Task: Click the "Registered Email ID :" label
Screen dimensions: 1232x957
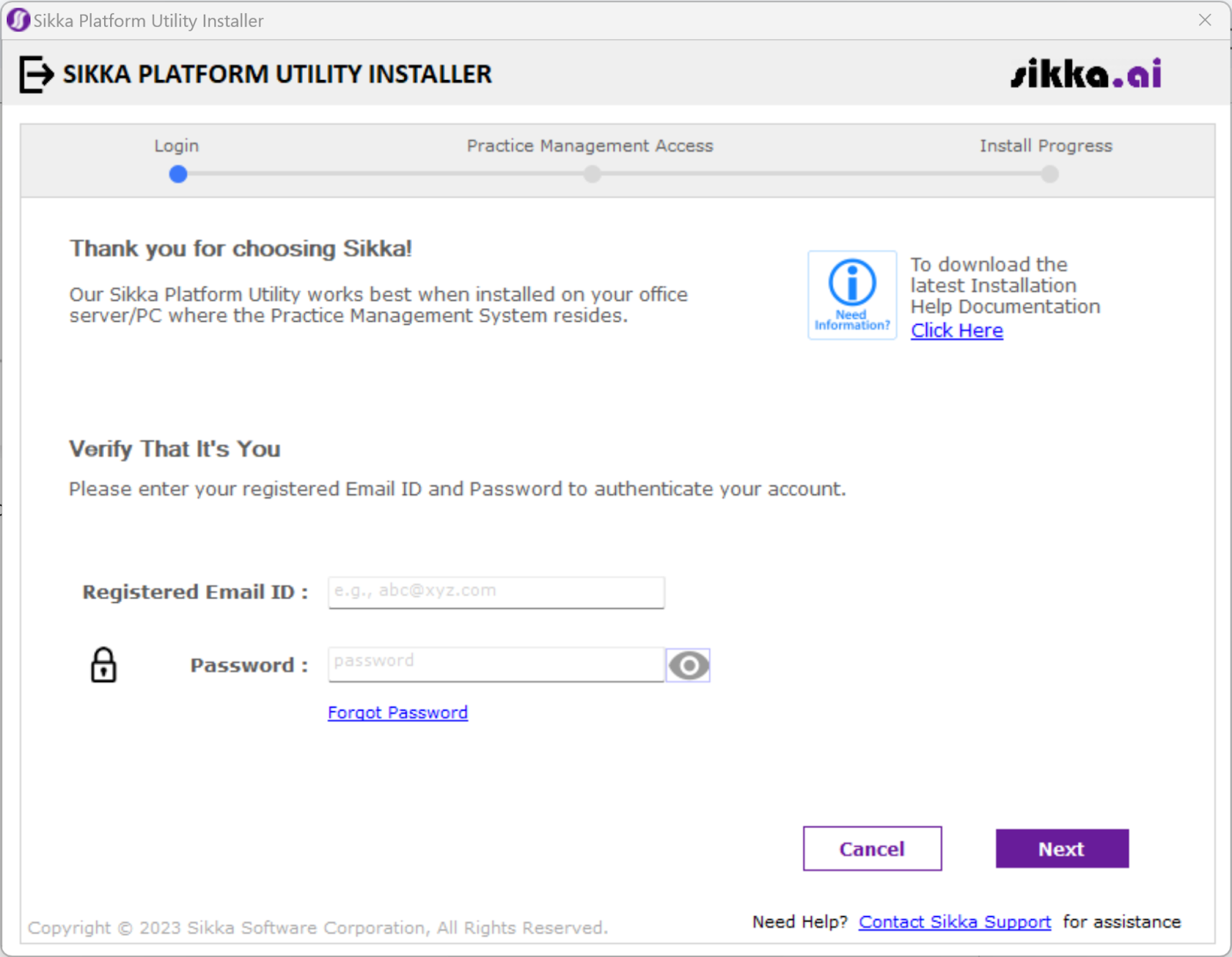Action: (196, 592)
